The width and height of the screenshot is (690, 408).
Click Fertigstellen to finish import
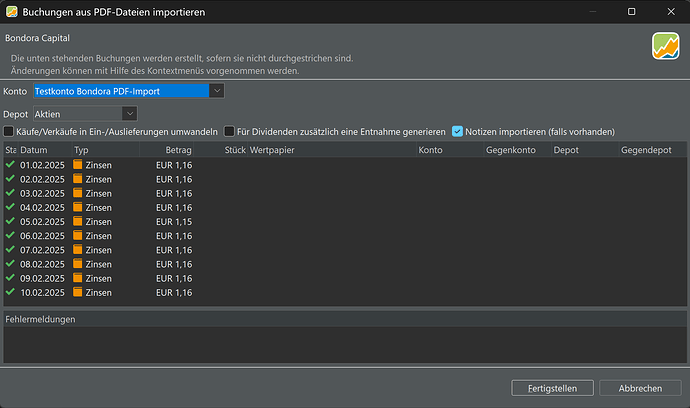[x=552, y=388]
